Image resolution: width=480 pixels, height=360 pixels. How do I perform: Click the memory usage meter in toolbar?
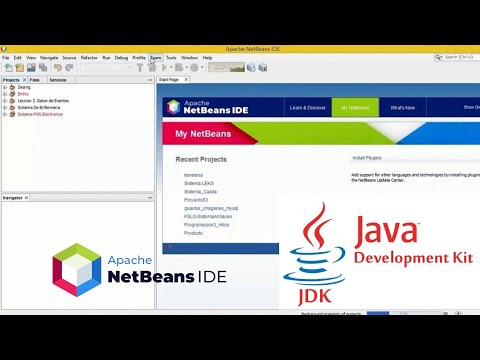pos(227,68)
